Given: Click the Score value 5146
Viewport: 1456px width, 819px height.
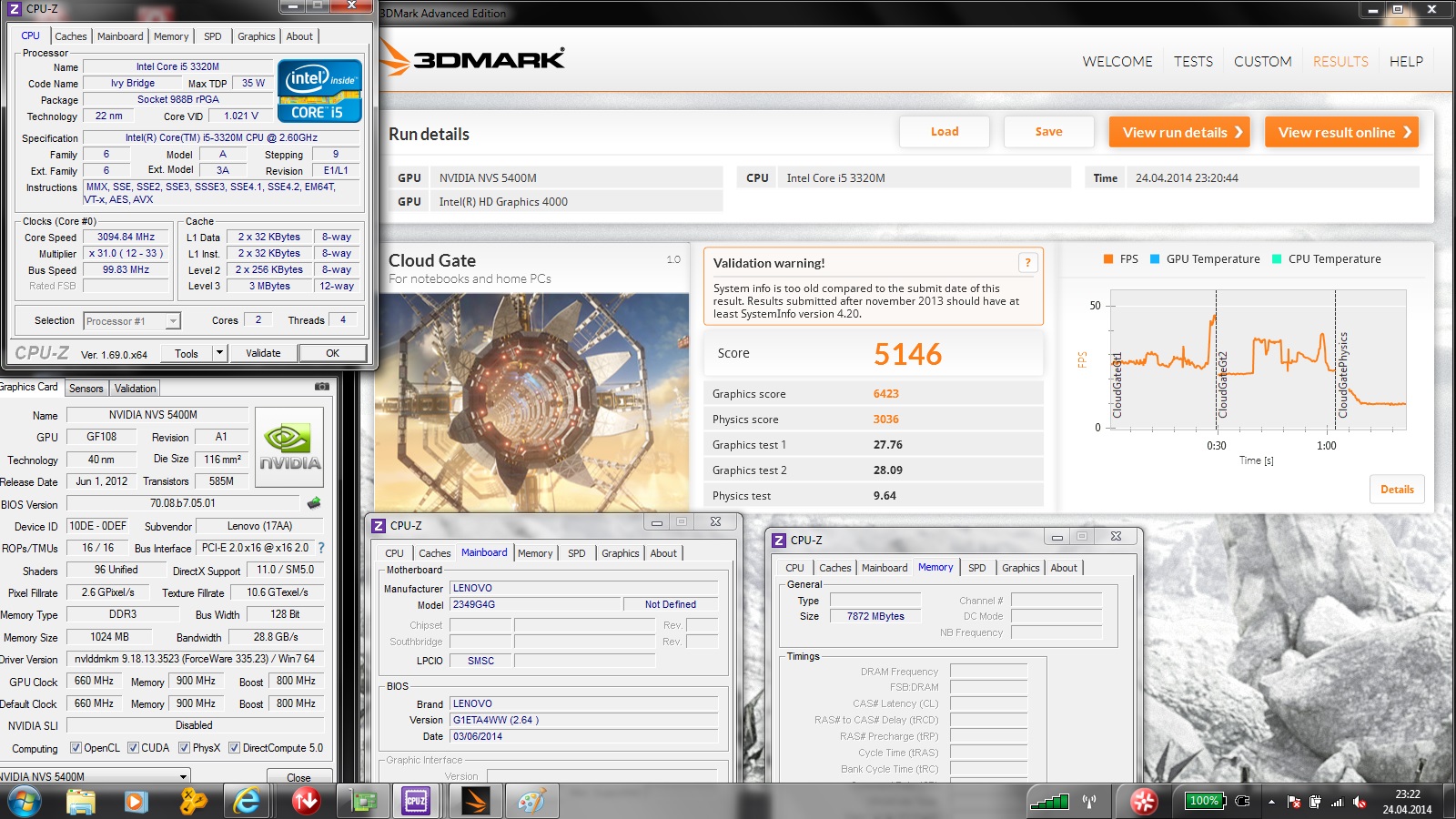Looking at the screenshot, I should point(907,354).
